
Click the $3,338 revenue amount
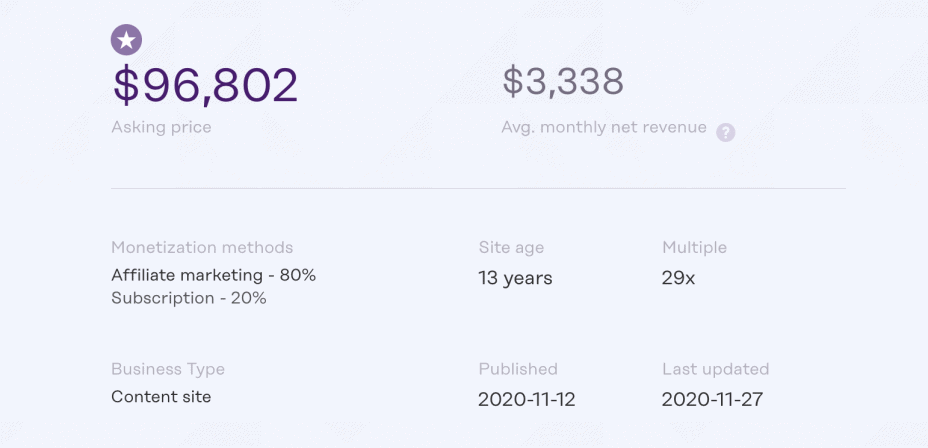point(563,82)
